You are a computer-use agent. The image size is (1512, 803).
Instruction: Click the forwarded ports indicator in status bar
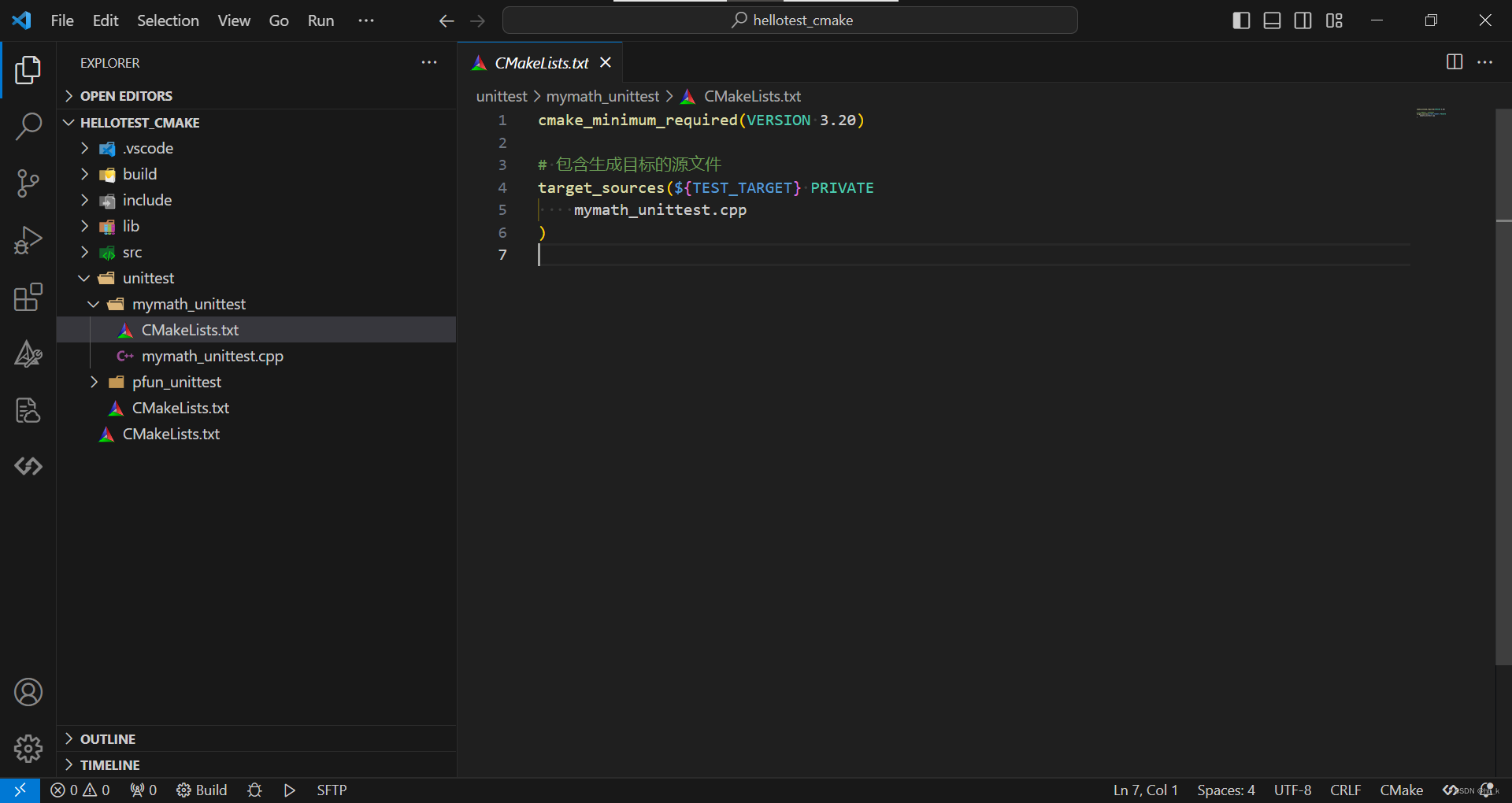click(143, 790)
